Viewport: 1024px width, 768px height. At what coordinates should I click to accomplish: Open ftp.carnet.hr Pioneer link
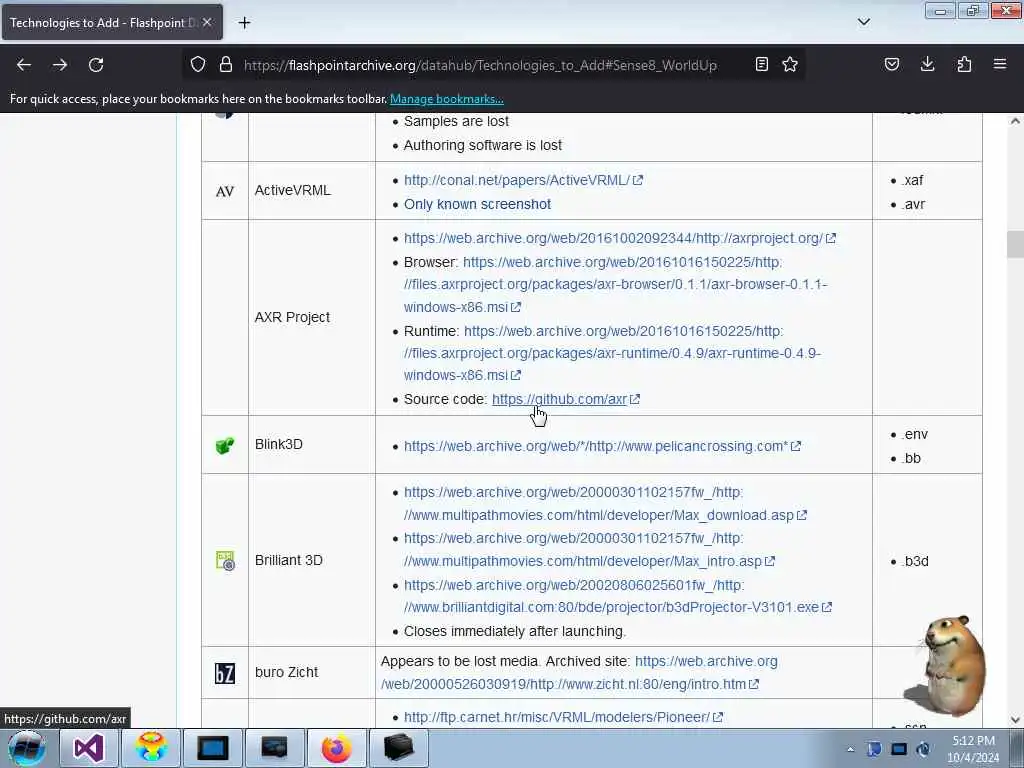(x=563, y=717)
